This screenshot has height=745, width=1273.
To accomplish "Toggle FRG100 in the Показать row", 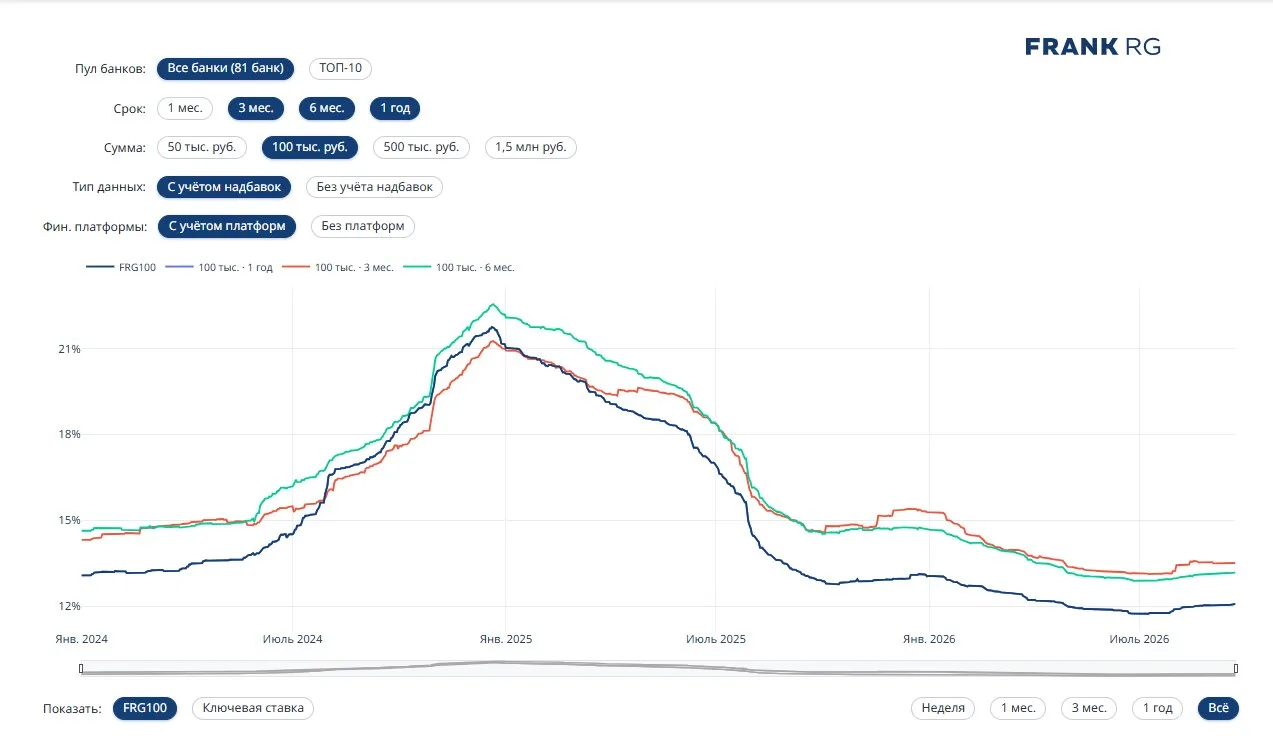I will pyautogui.click(x=145, y=708).
